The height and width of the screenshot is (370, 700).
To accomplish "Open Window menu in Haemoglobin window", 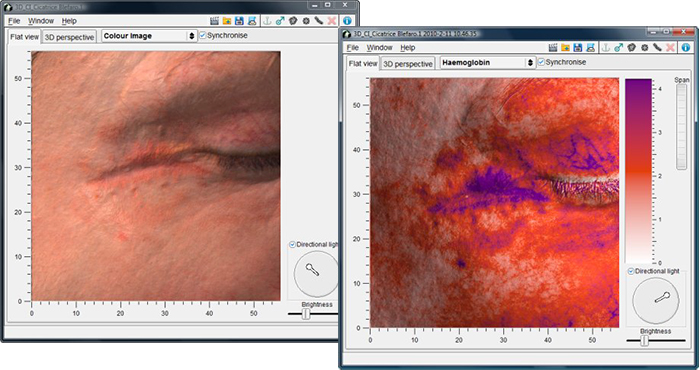I will click(379, 48).
